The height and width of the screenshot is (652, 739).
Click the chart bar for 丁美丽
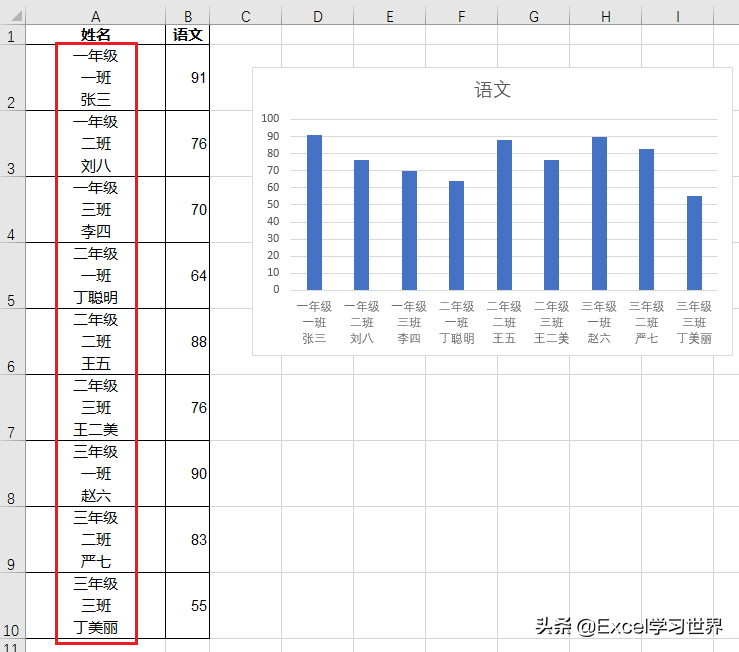(x=694, y=243)
